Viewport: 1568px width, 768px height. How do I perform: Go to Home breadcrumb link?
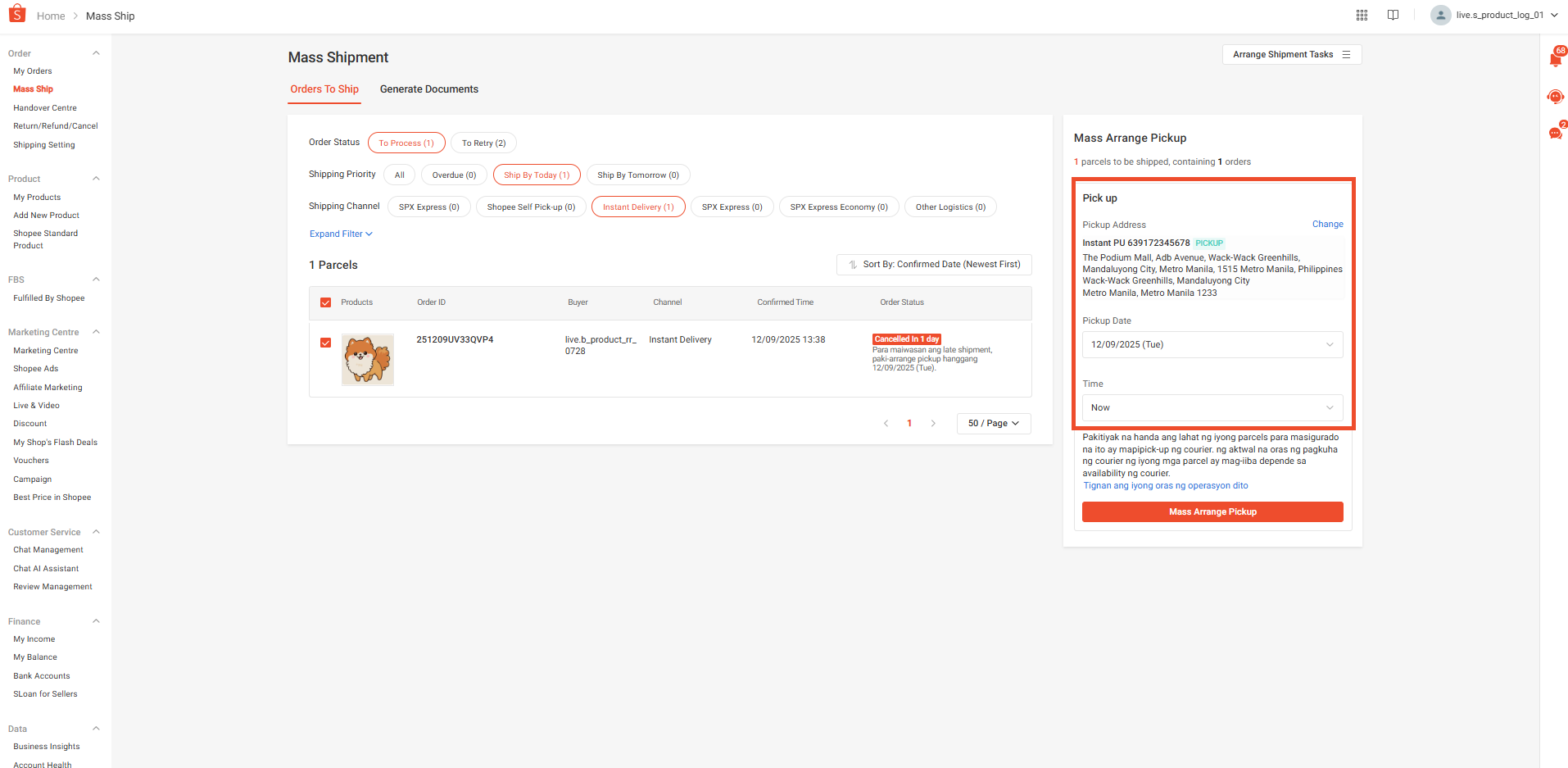[51, 16]
